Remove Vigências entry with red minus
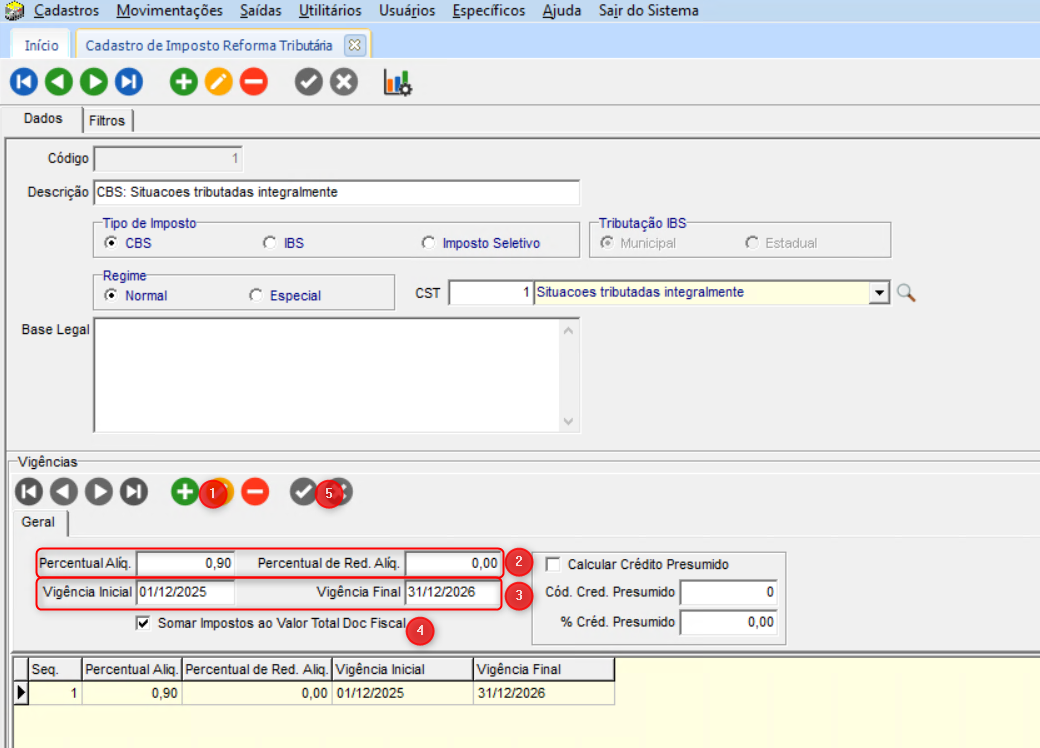This screenshot has width=1040, height=748. pyautogui.click(x=255, y=491)
